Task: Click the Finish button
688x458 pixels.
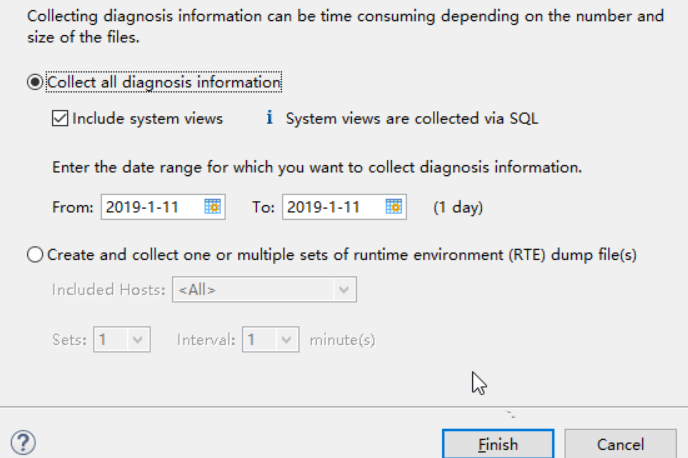Action: 498,444
